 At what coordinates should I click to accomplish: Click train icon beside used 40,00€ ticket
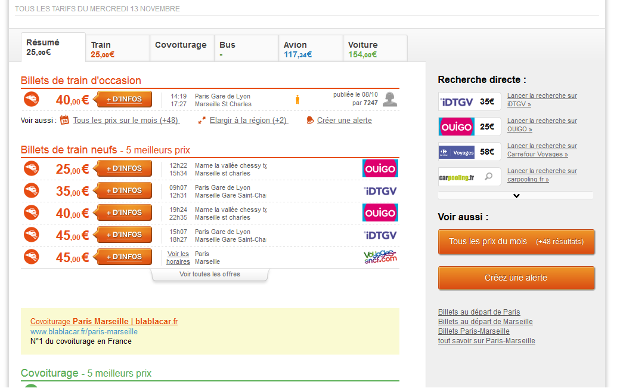pos(31,99)
